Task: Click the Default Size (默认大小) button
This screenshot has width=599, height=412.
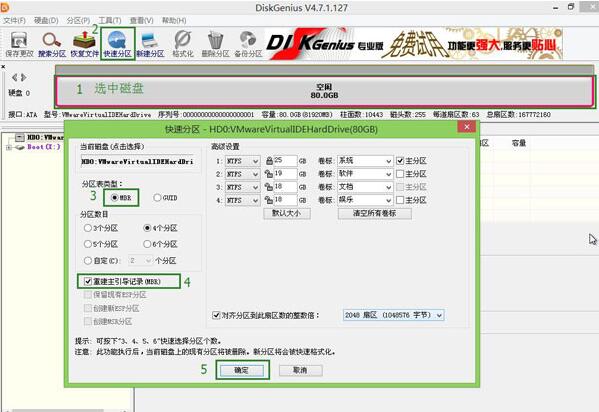Action: click(287, 213)
